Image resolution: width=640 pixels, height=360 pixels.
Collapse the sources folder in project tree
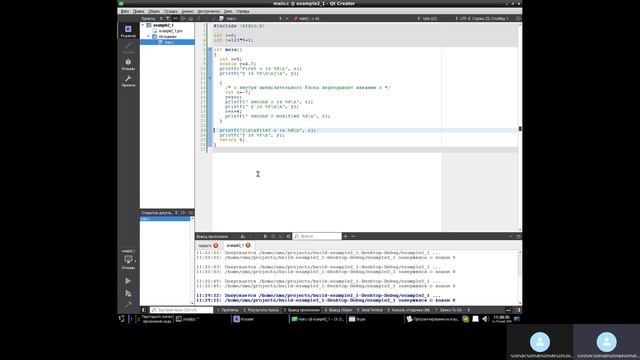pos(149,36)
